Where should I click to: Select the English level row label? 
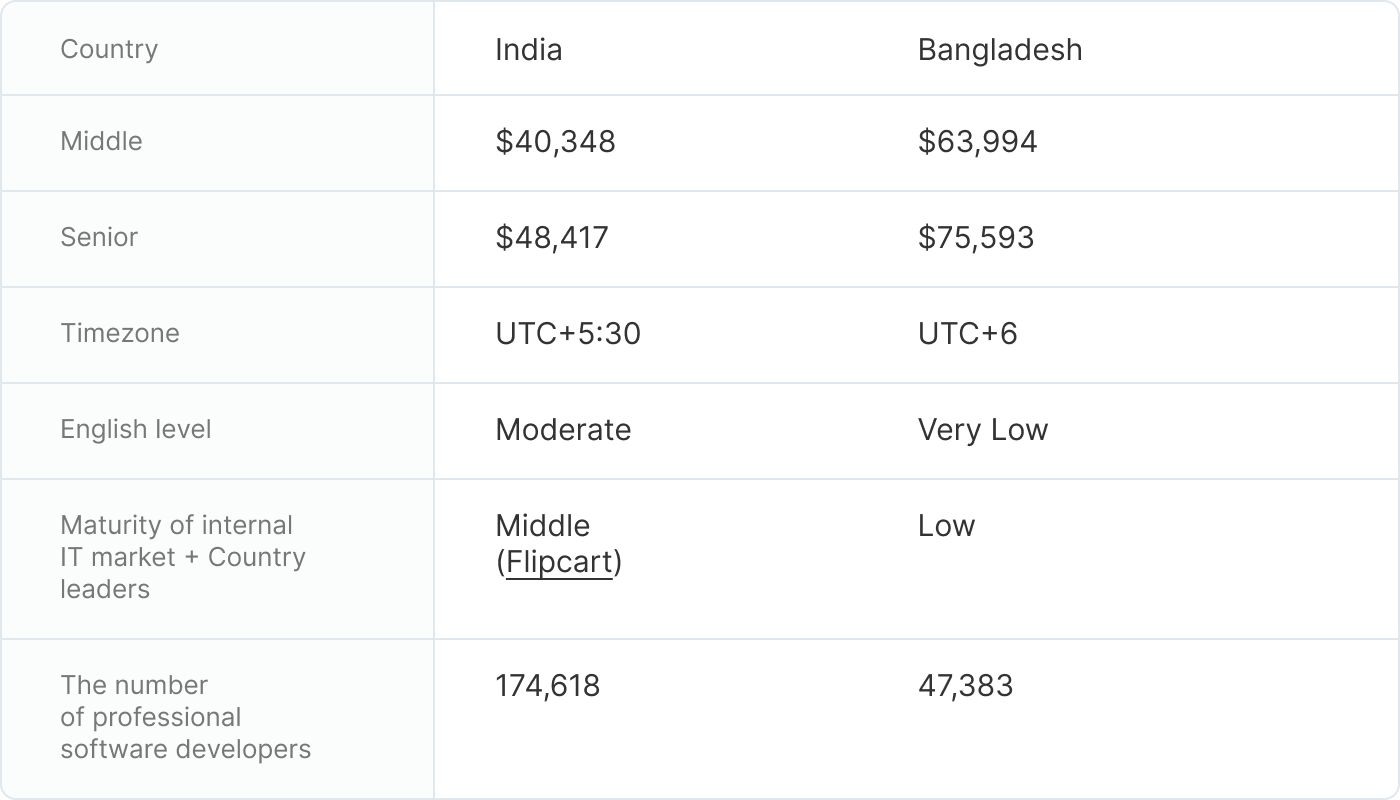(136, 429)
